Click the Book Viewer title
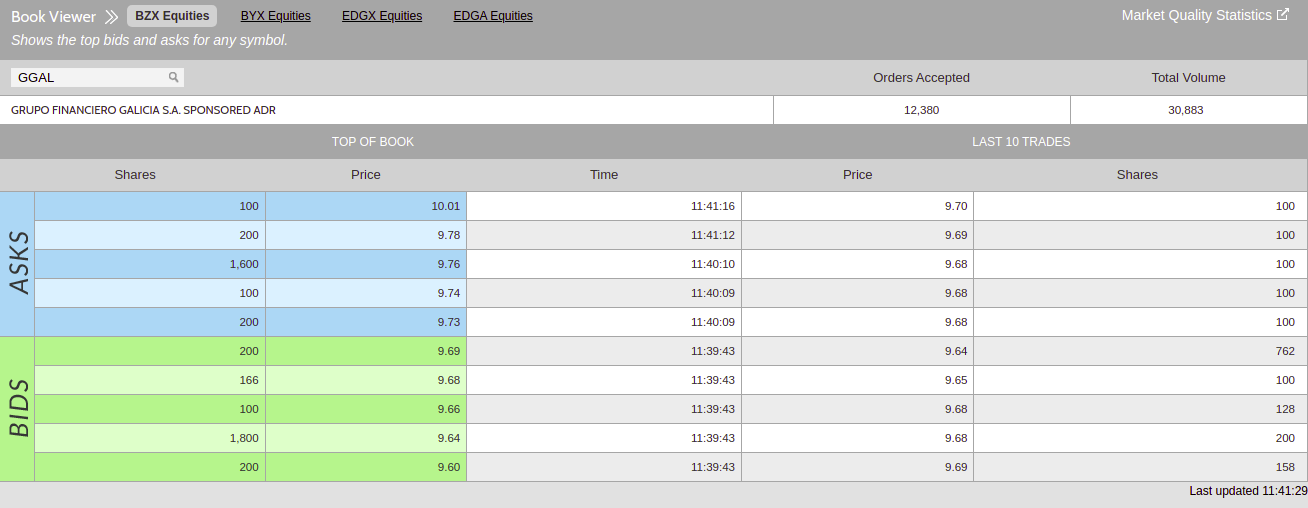Screen dimensions: 1308x508 pos(54,17)
